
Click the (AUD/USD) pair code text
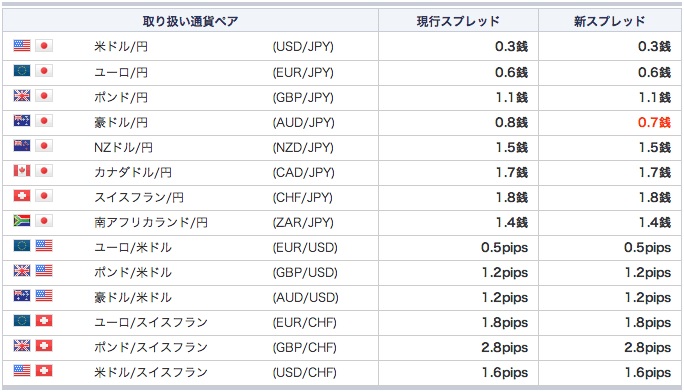305,297
